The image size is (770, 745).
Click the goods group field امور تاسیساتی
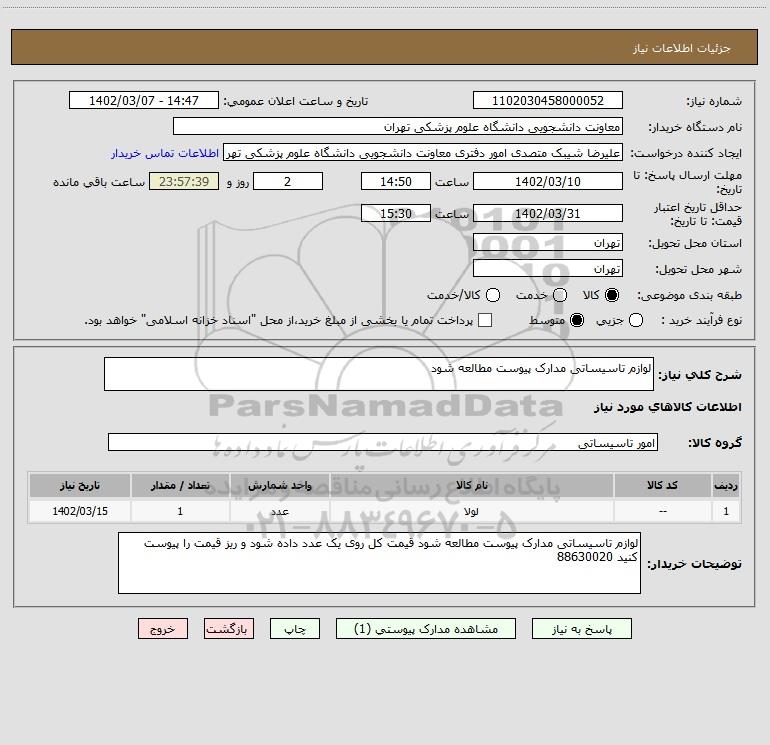point(383,442)
